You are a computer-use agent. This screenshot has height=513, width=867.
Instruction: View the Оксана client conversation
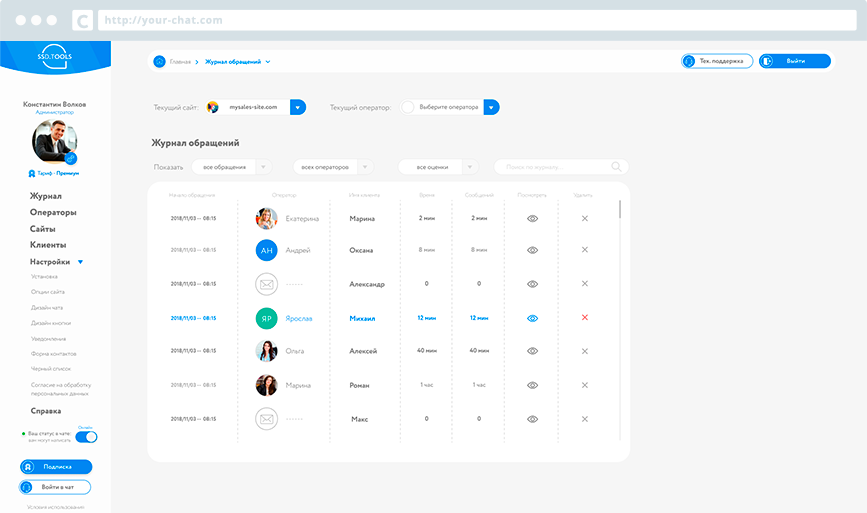pos(532,250)
